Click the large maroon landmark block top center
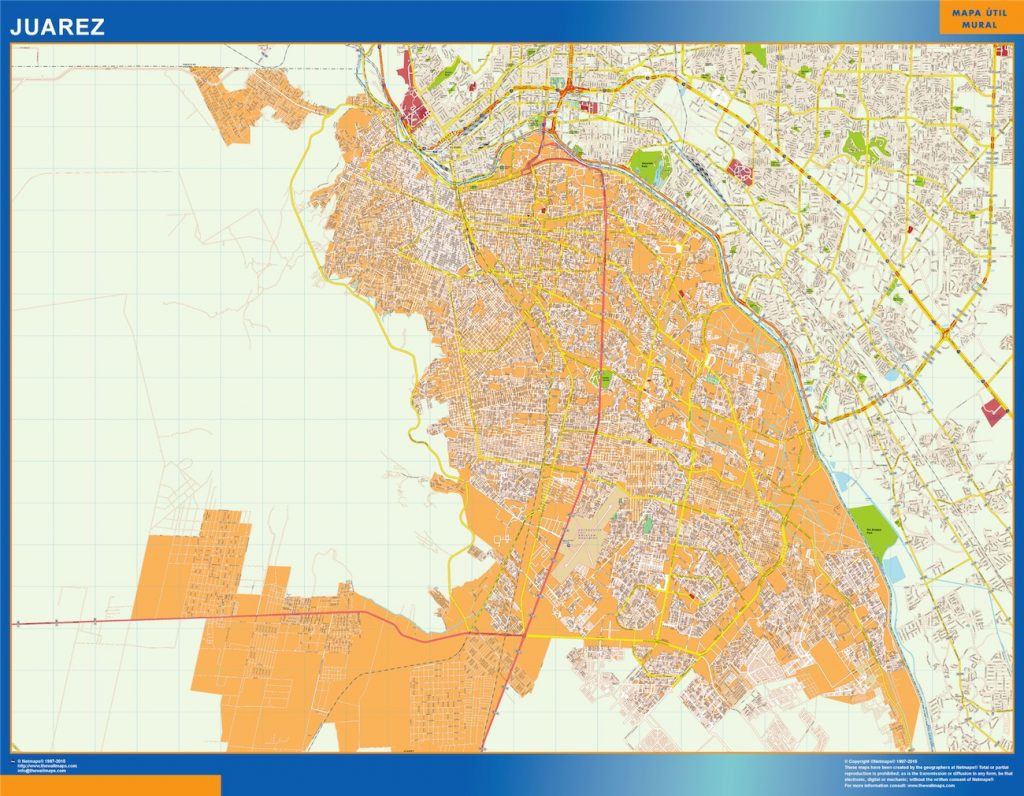The width and height of the screenshot is (1024, 796). [x=415, y=110]
